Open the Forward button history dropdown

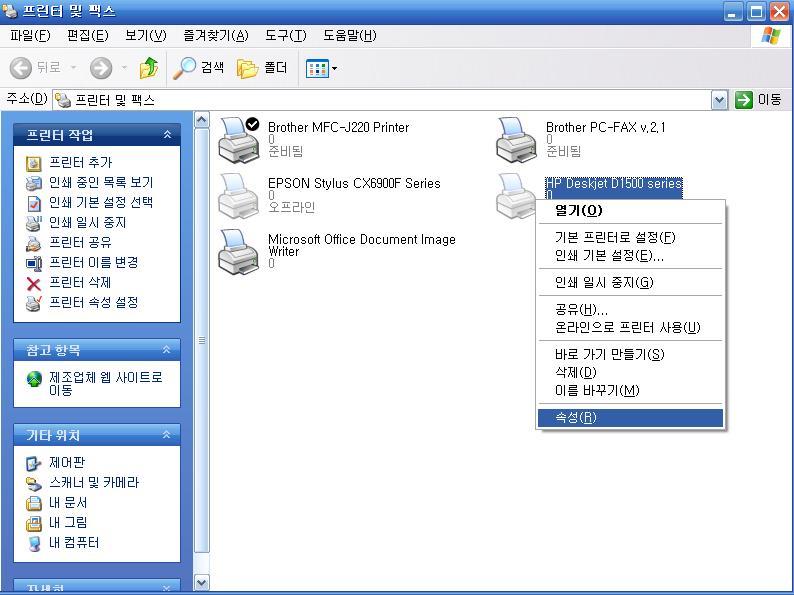click(124, 67)
